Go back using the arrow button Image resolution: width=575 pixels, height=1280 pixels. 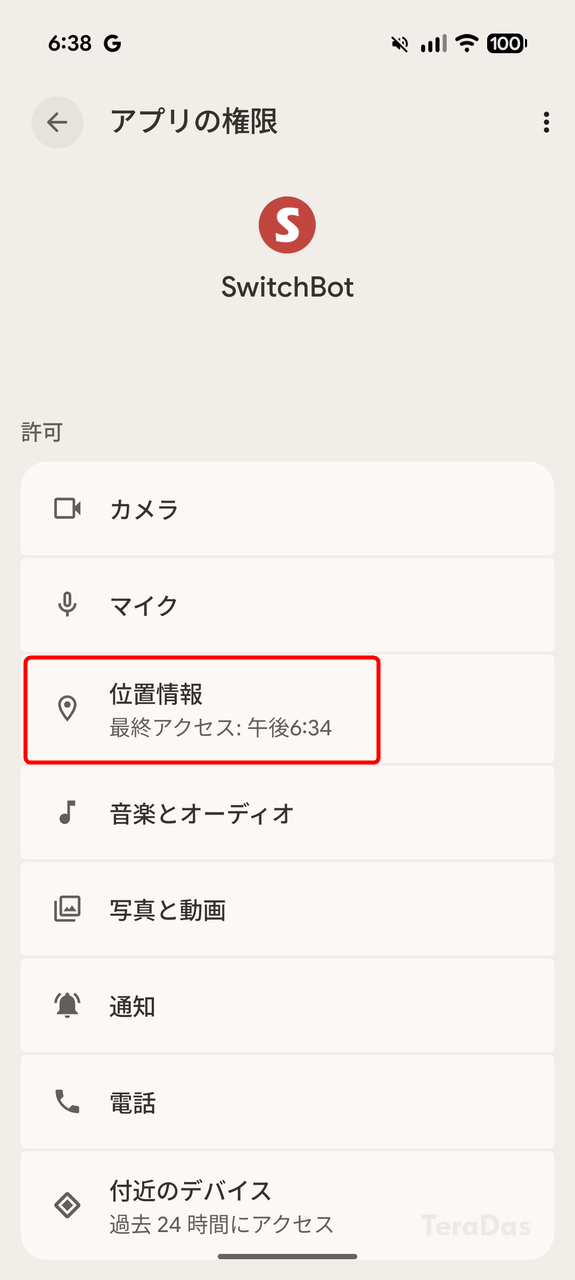coord(57,122)
